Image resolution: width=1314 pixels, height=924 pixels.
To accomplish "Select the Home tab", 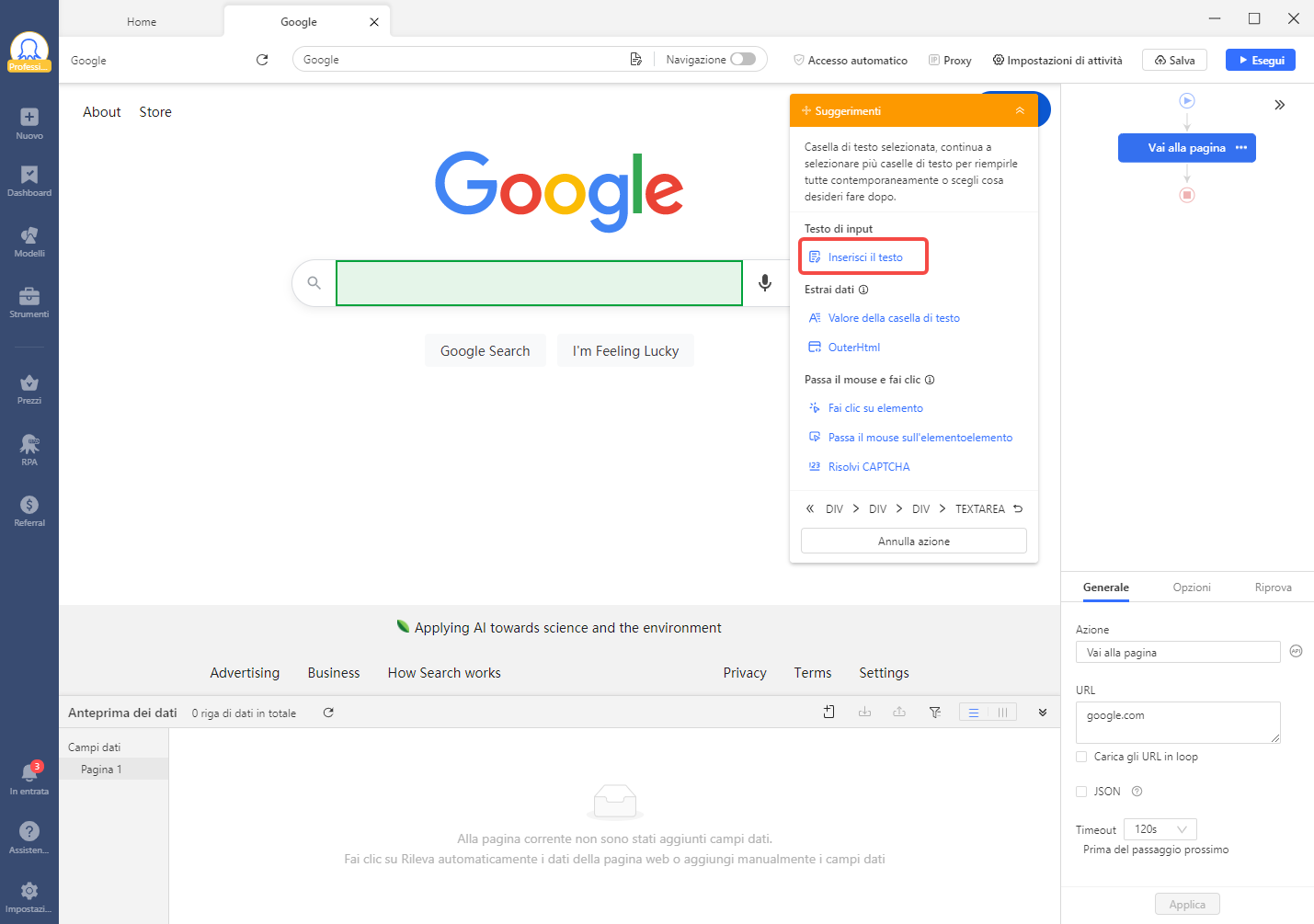I will 141,20.
